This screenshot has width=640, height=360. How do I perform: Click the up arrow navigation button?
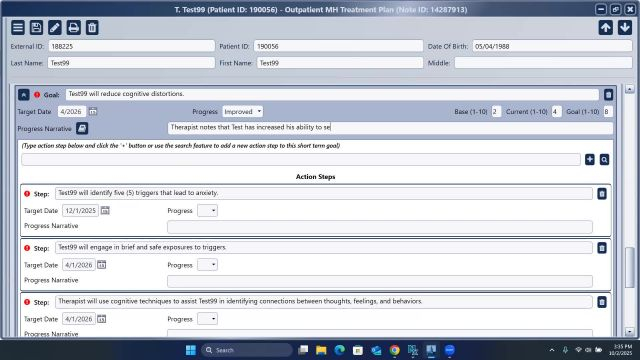(606, 27)
